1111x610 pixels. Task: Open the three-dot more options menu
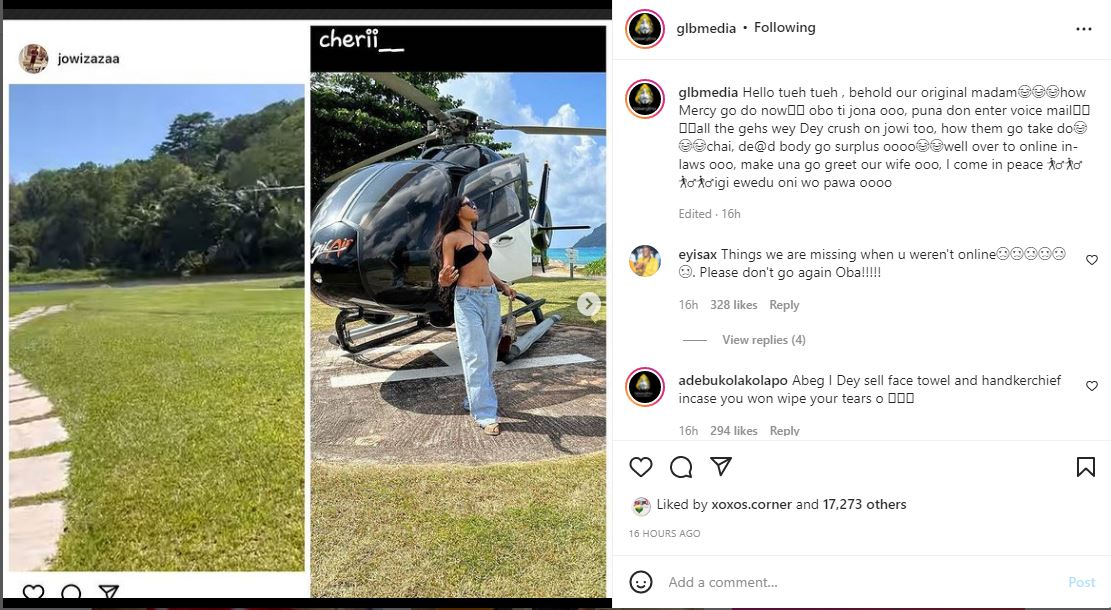click(x=1083, y=29)
